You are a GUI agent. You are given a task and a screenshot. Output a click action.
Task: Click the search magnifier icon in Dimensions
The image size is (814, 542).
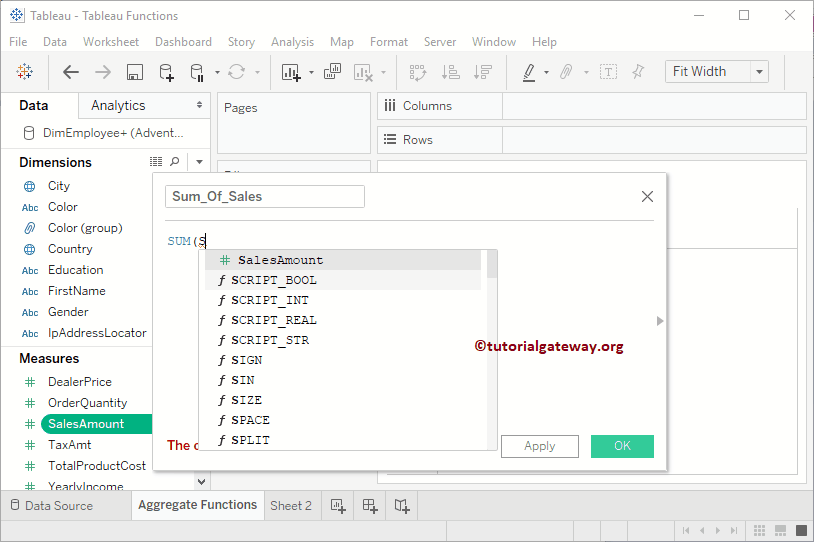click(x=175, y=161)
